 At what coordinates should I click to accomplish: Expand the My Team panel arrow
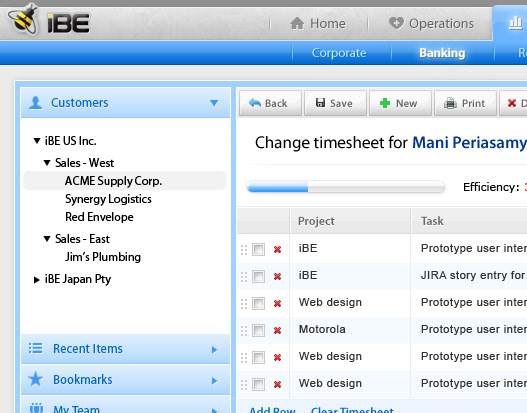[214, 410]
